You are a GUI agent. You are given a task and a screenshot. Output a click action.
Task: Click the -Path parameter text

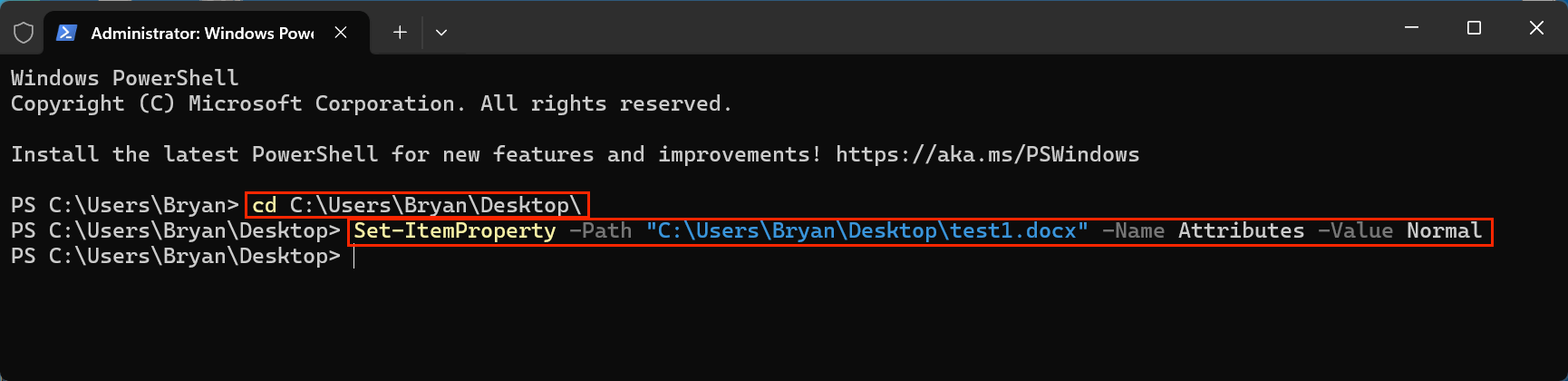600,231
